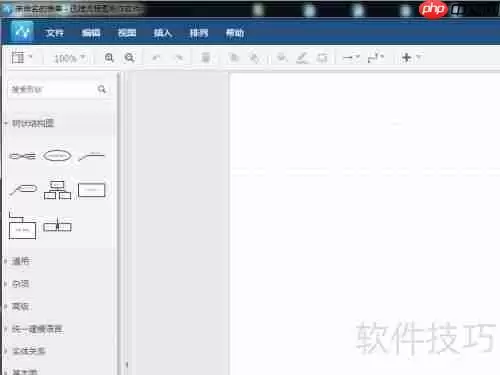Open the 视图 menu

tap(127, 33)
